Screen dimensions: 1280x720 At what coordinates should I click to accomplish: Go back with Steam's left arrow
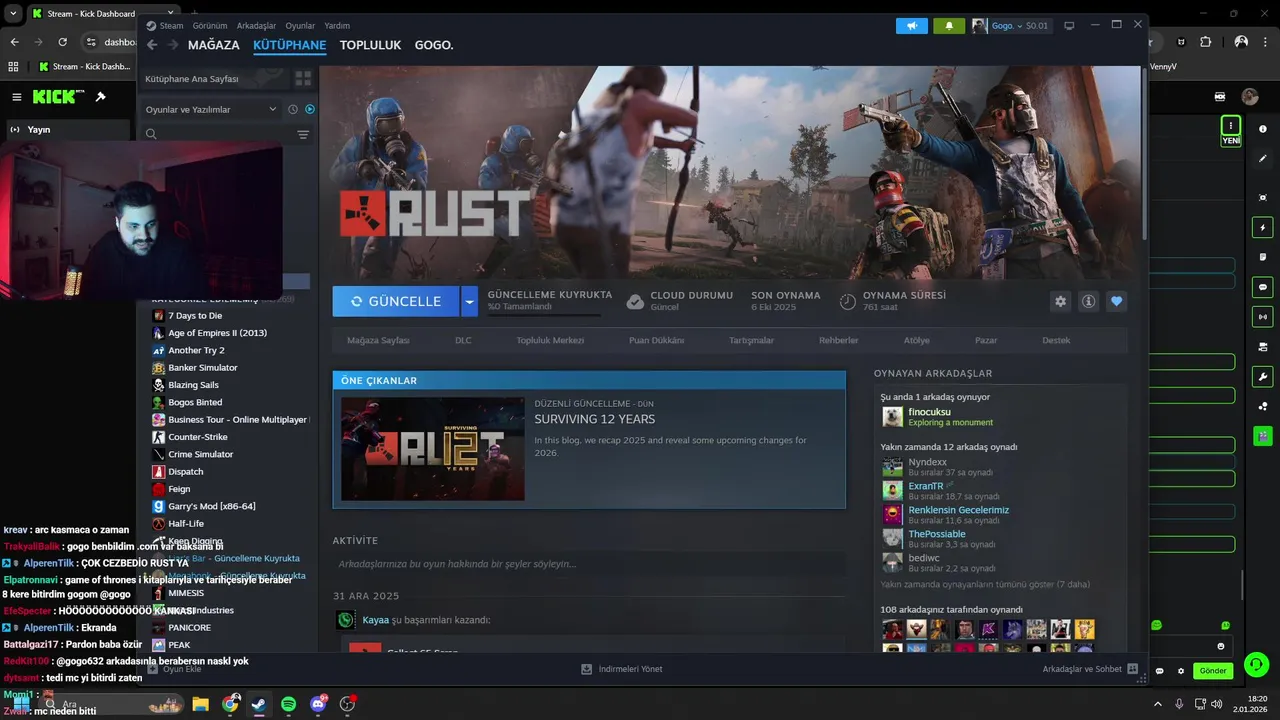coord(152,45)
